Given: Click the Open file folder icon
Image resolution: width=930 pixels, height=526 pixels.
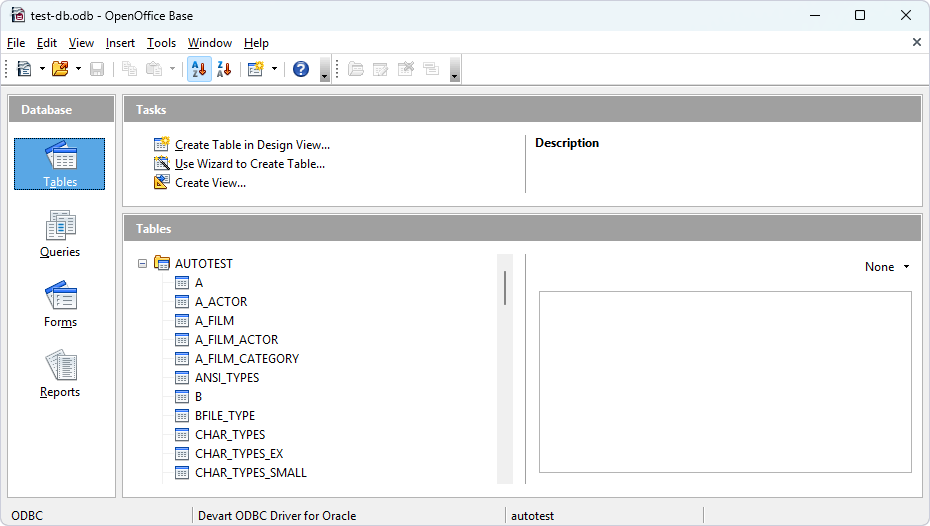Looking at the screenshot, I should tap(60, 69).
